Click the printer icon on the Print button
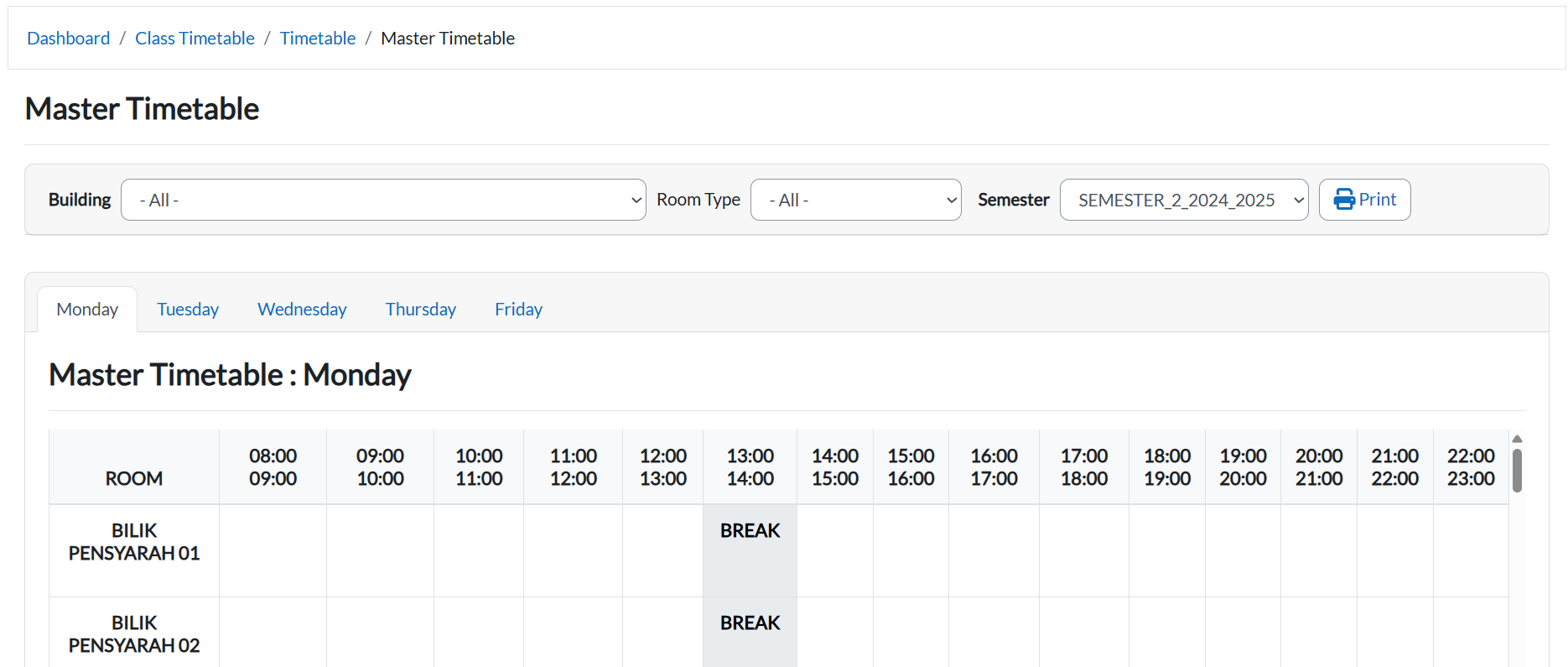 [x=1343, y=200]
